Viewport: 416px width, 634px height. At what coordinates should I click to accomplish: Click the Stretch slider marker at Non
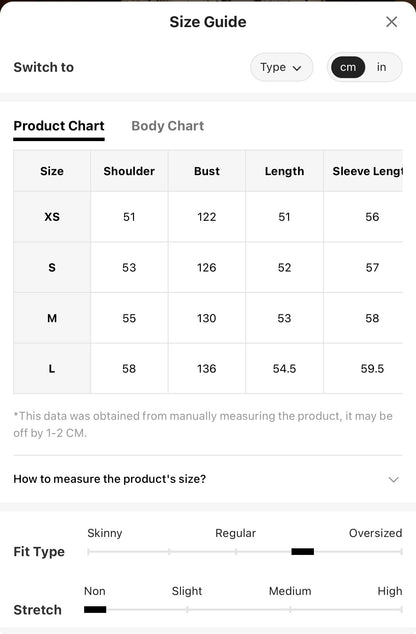coord(95,609)
